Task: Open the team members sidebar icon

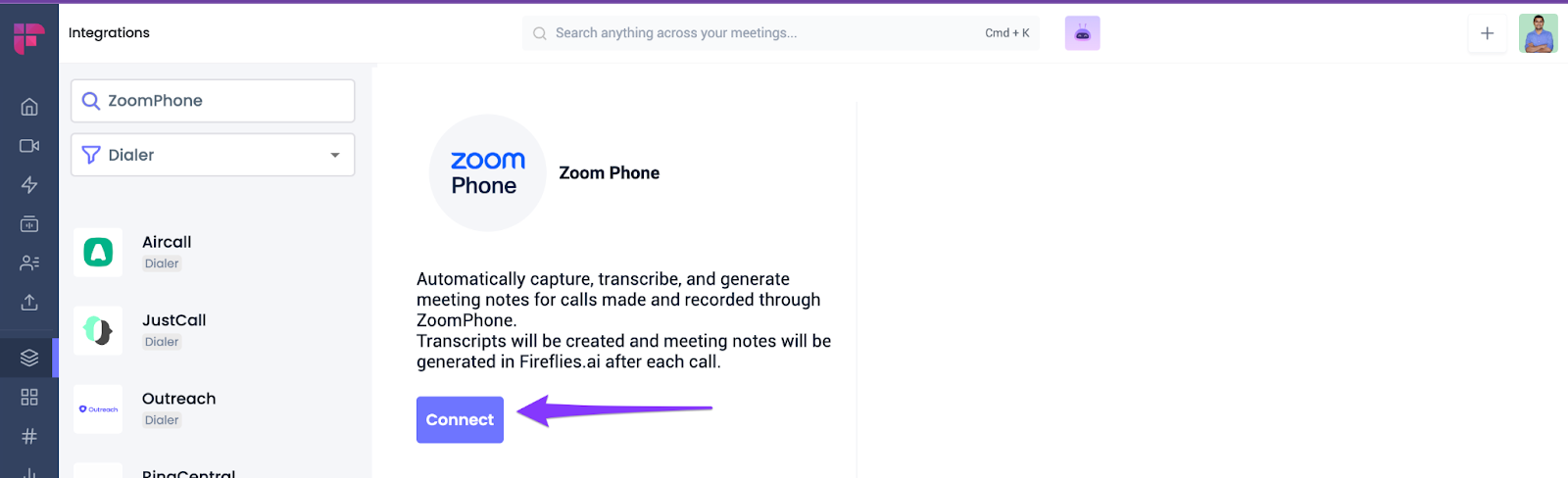Action: pos(29,263)
